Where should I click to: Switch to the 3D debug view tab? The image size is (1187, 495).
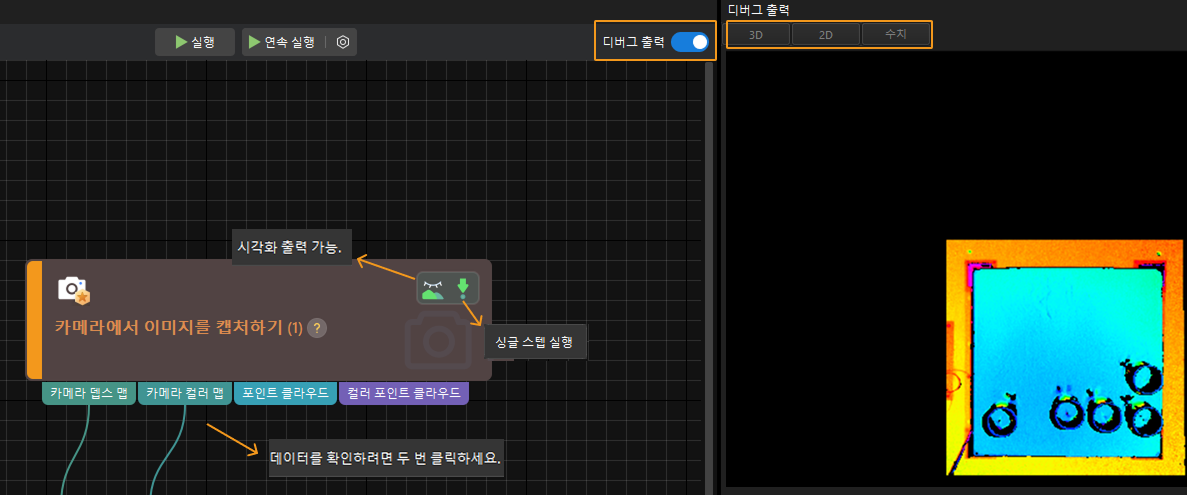[x=757, y=35]
